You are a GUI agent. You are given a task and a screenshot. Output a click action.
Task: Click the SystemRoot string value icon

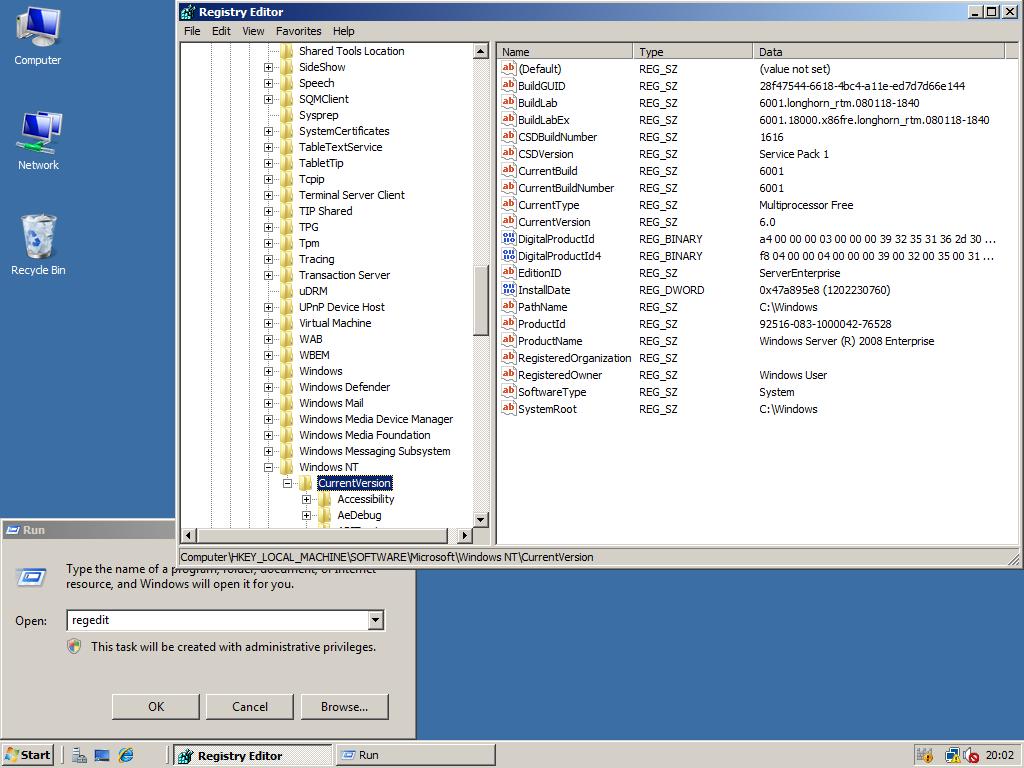509,408
